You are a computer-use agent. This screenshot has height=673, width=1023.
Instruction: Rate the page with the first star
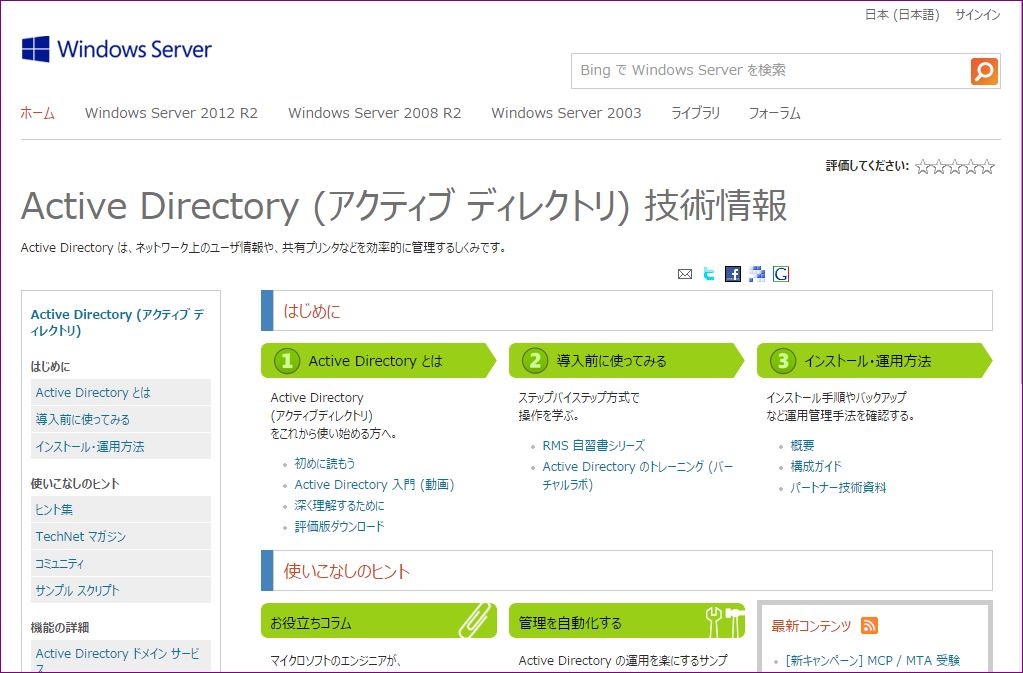923,167
